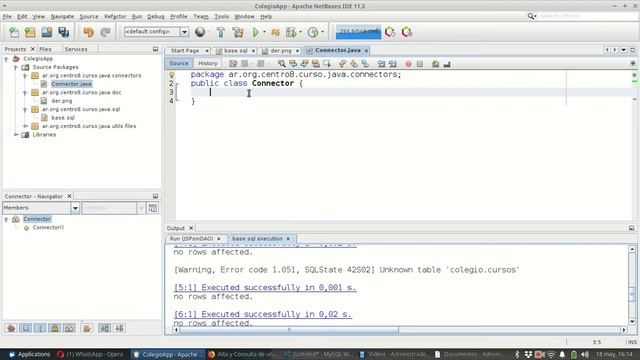Click the Next Bookmark editor icon
The image size is (640, 360).
[x=354, y=64]
